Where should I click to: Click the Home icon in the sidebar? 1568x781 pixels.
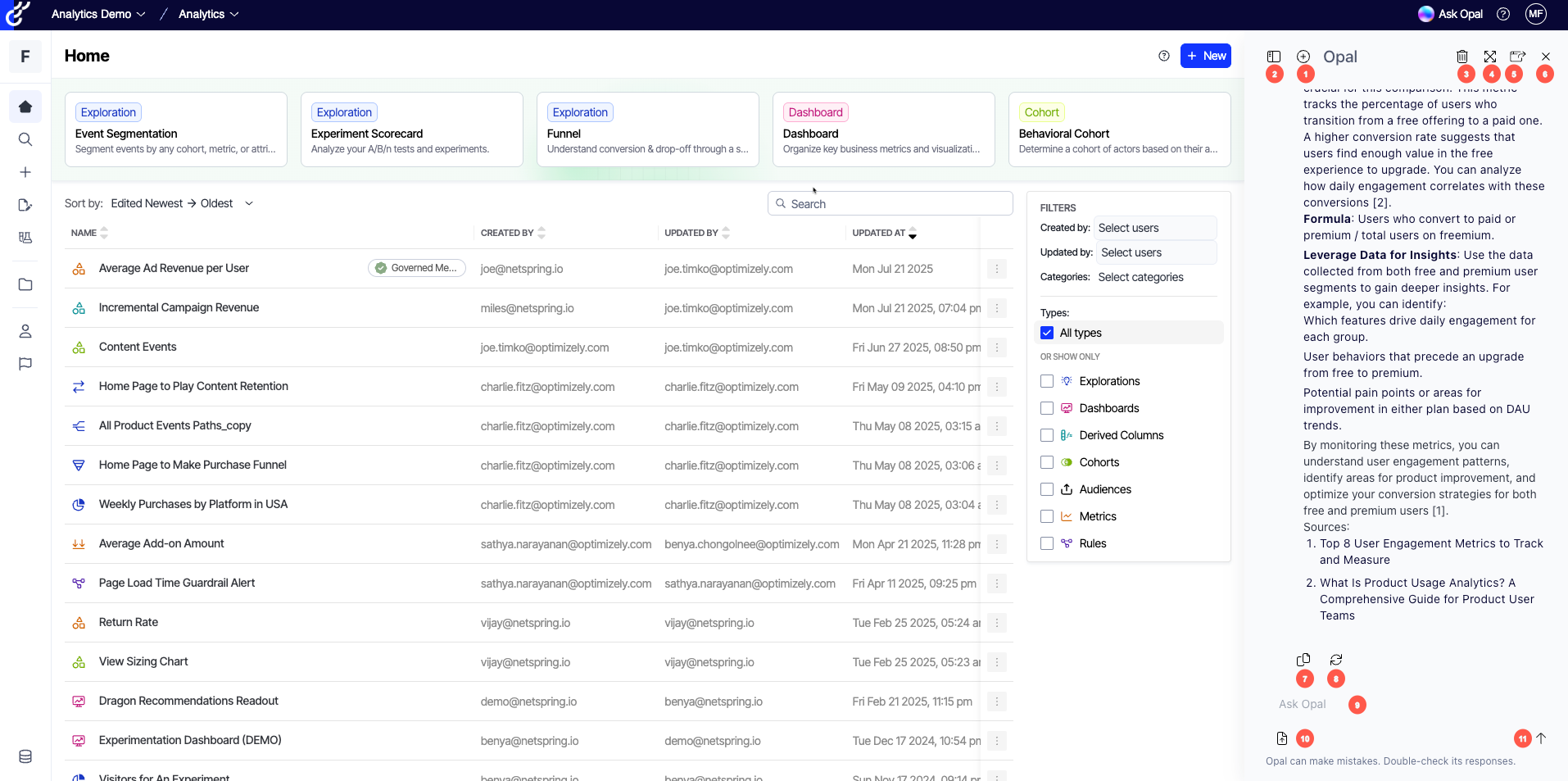[25, 107]
